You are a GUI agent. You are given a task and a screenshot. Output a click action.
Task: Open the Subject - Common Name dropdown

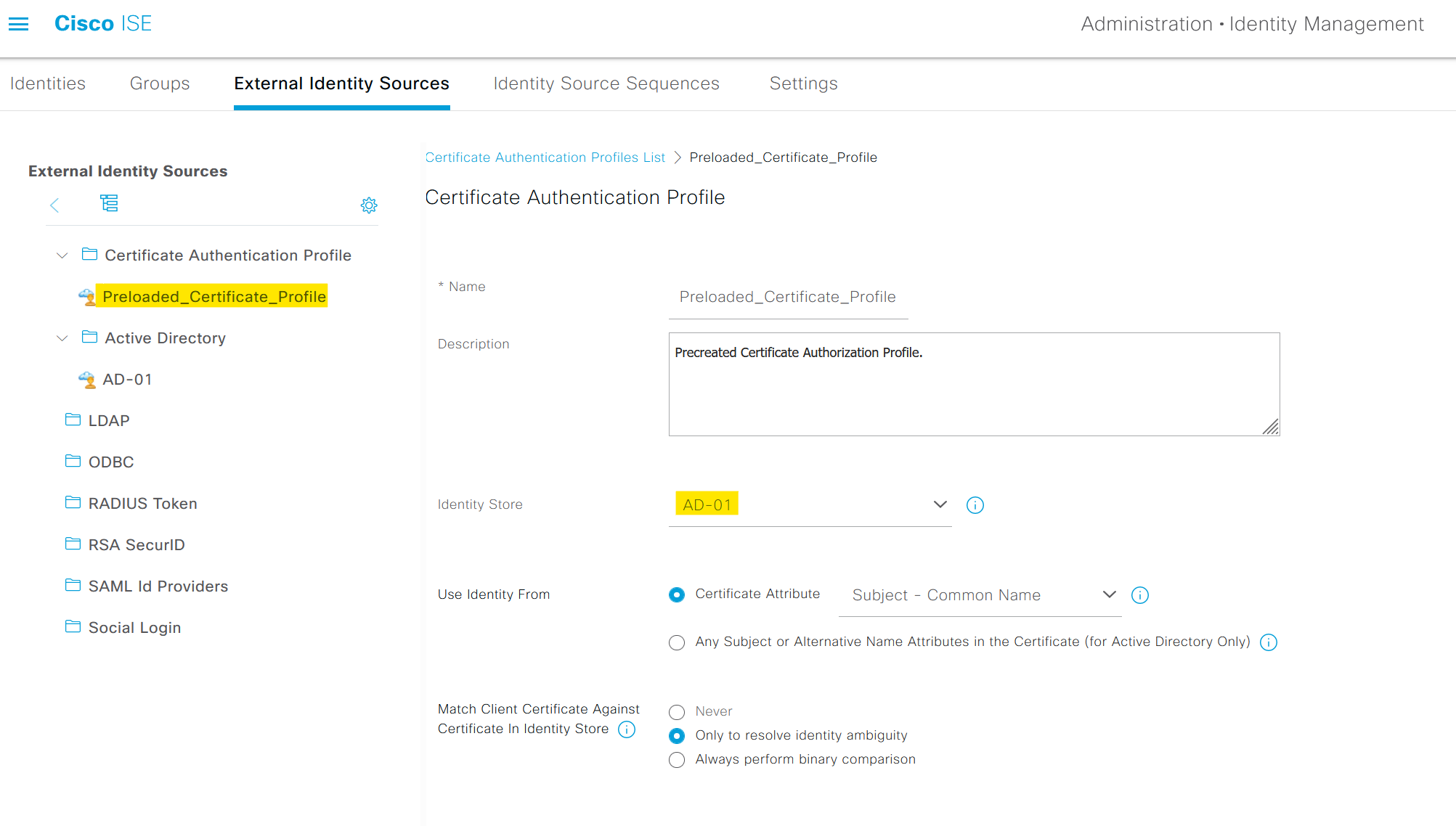(1110, 594)
